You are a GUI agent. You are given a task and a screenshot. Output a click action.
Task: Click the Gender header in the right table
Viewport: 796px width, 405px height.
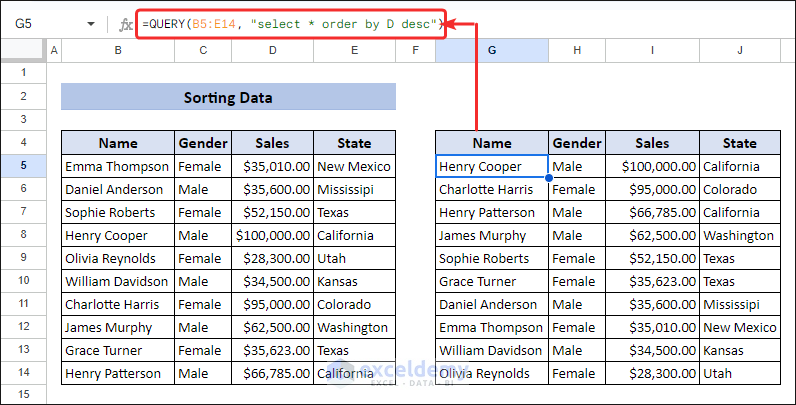tap(577, 143)
